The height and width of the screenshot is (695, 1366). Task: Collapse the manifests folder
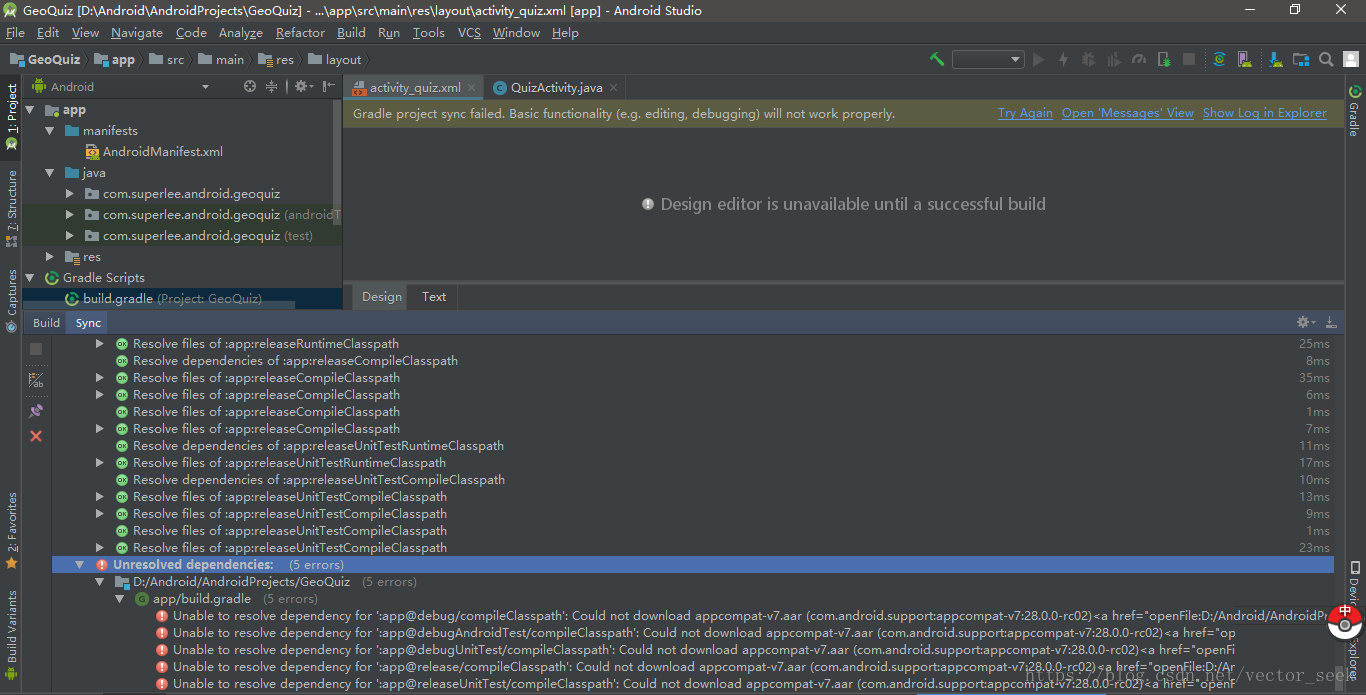pos(50,131)
